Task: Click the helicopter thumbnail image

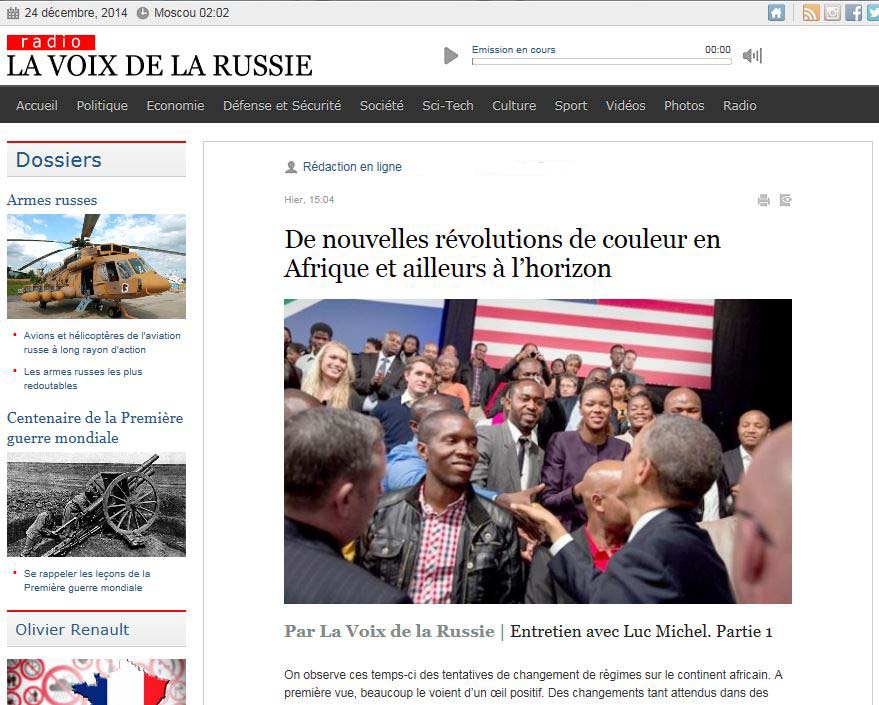Action: tap(96, 266)
